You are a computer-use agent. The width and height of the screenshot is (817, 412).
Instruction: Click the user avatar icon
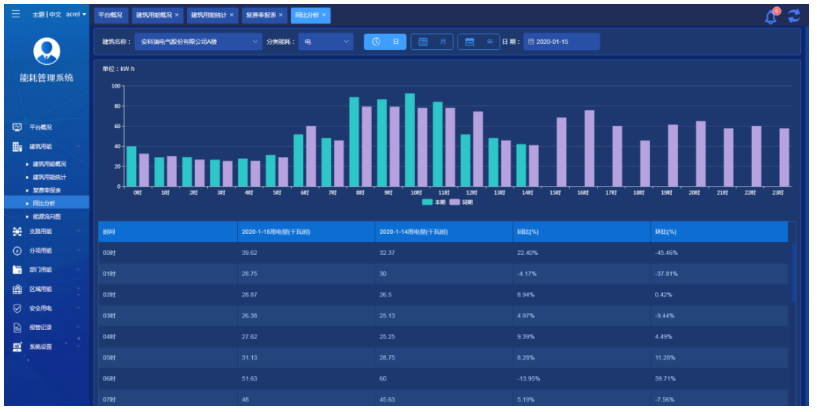coord(46,51)
